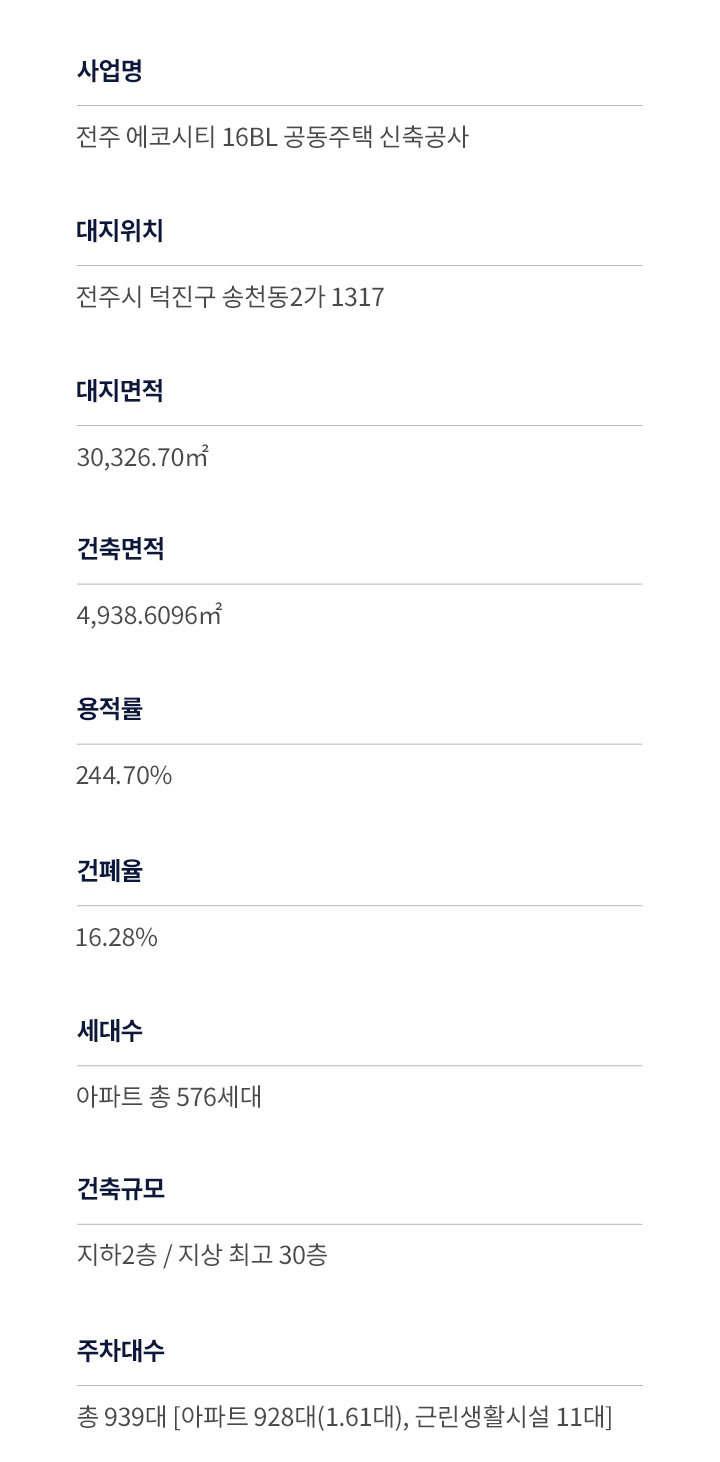Select the floor area ratio 244.70%
The height and width of the screenshot is (1462, 720).
click(124, 775)
